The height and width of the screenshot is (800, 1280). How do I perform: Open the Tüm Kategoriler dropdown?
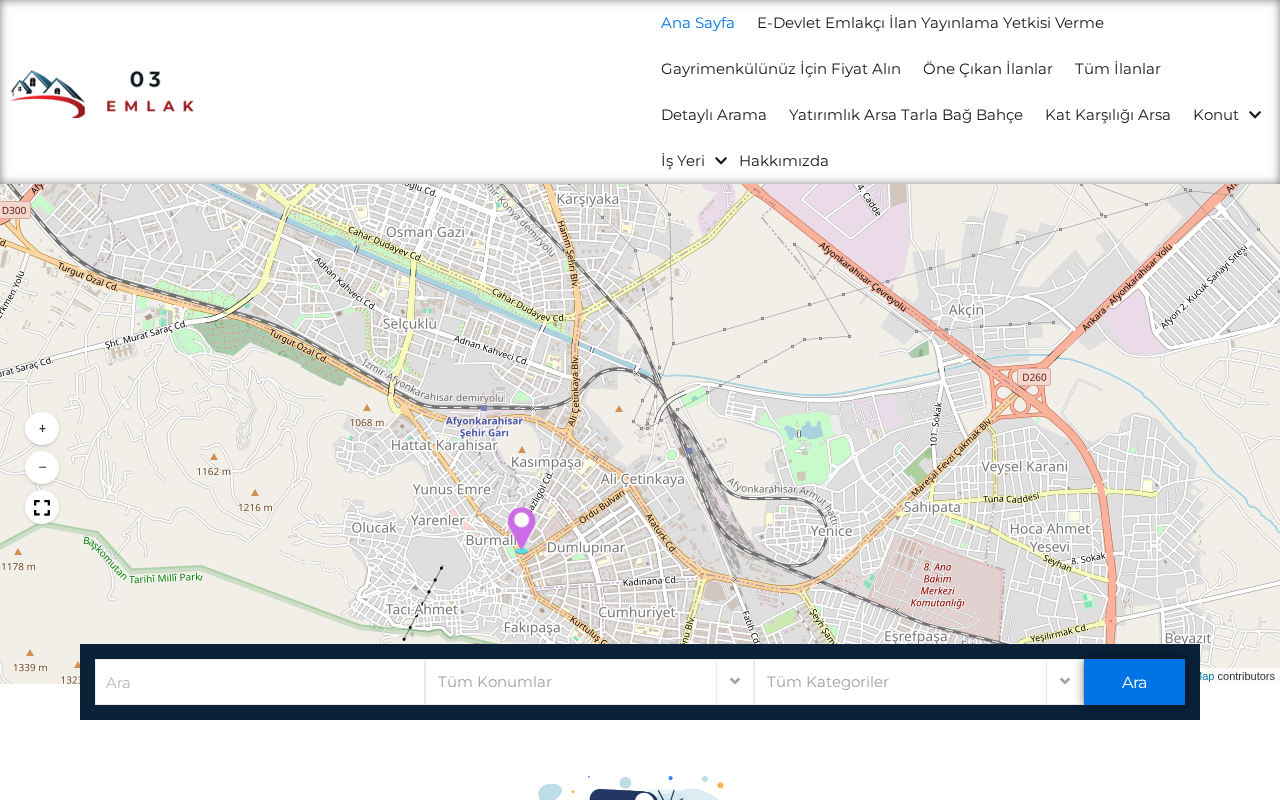(x=918, y=682)
